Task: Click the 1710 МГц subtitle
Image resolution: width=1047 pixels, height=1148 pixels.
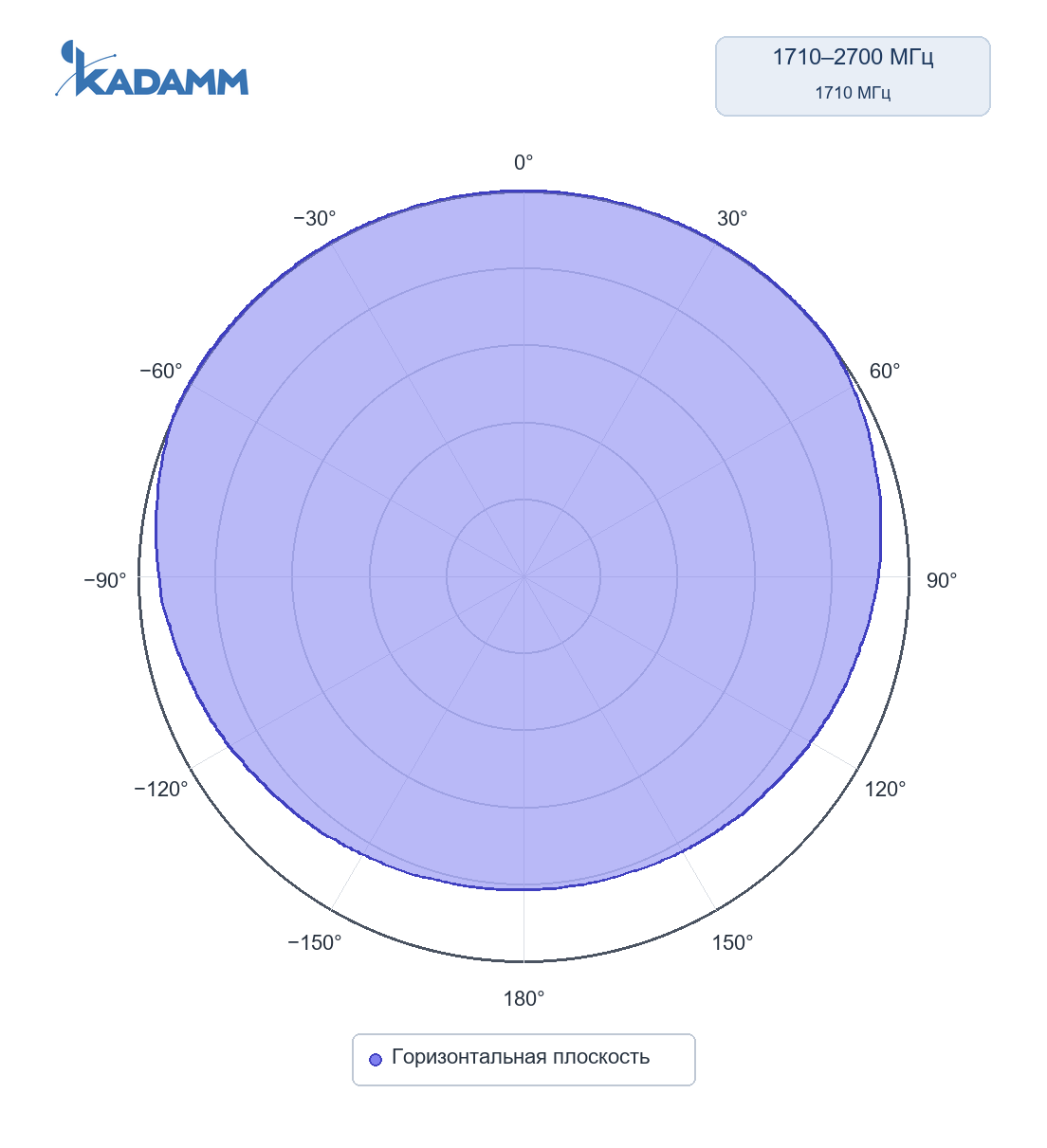Action: 853,93
